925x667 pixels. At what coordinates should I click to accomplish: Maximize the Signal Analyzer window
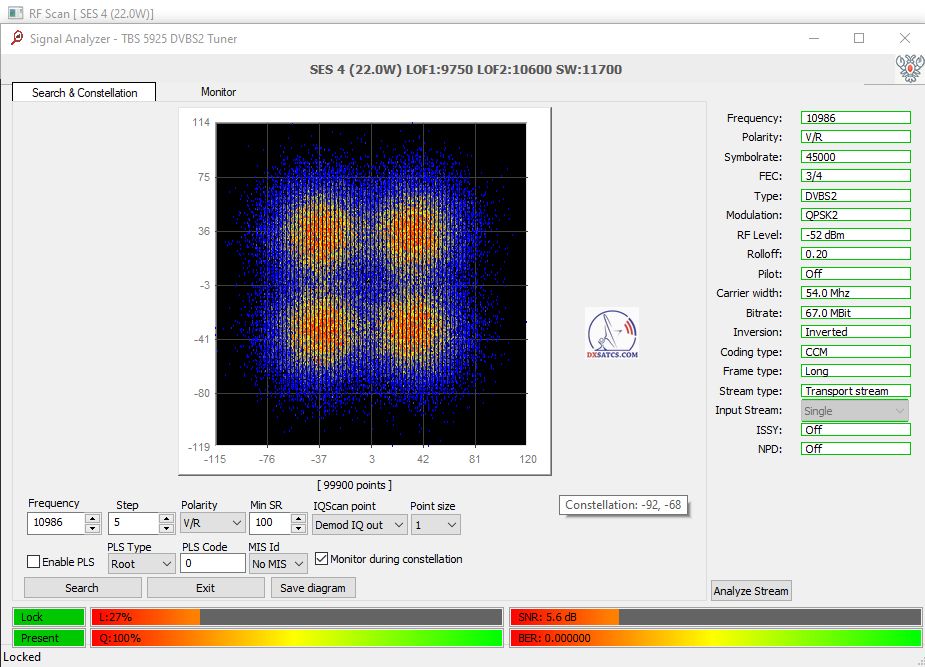pos(858,38)
